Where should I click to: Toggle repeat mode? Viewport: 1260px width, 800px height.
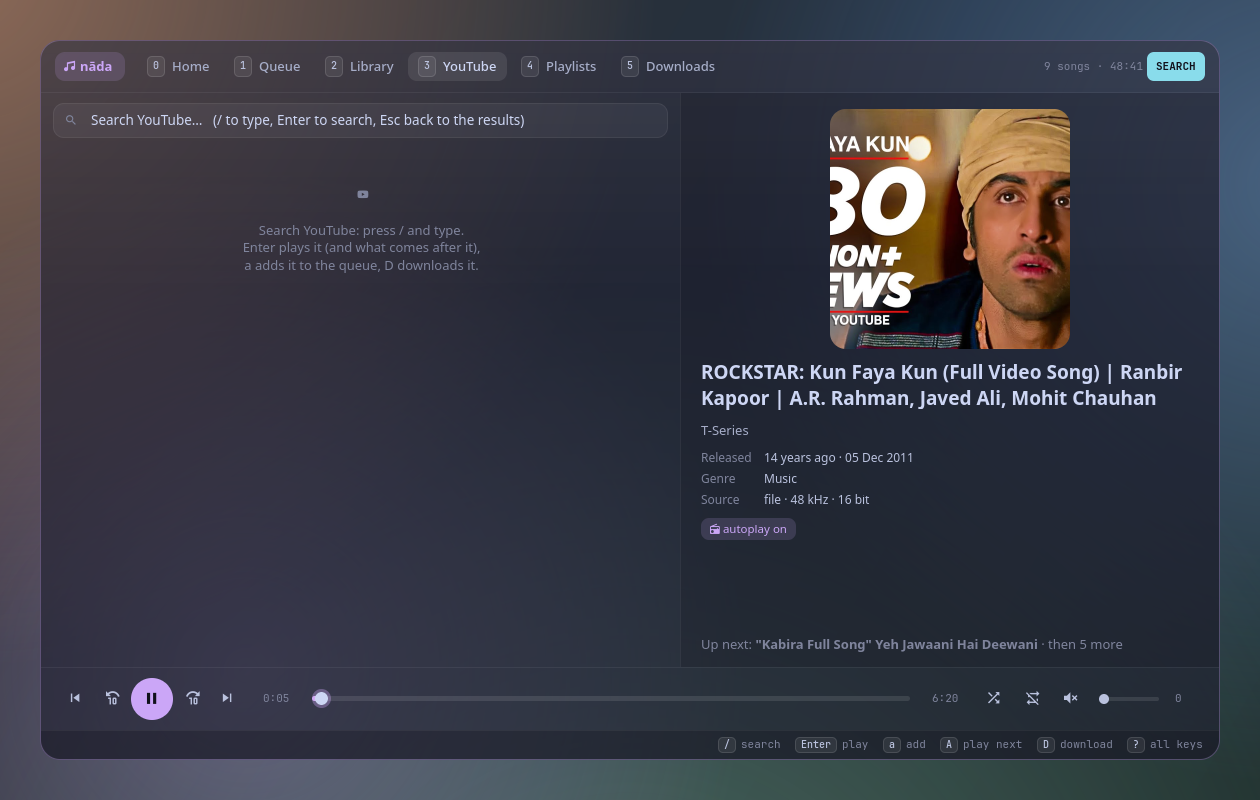tap(1032, 698)
